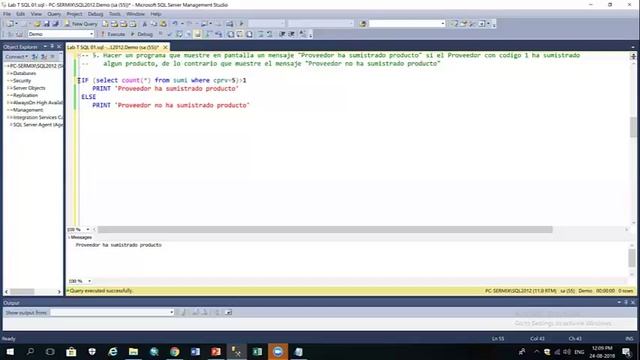Open Excel from the taskbar
The width and height of the screenshot is (640, 360).
[257, 351]
